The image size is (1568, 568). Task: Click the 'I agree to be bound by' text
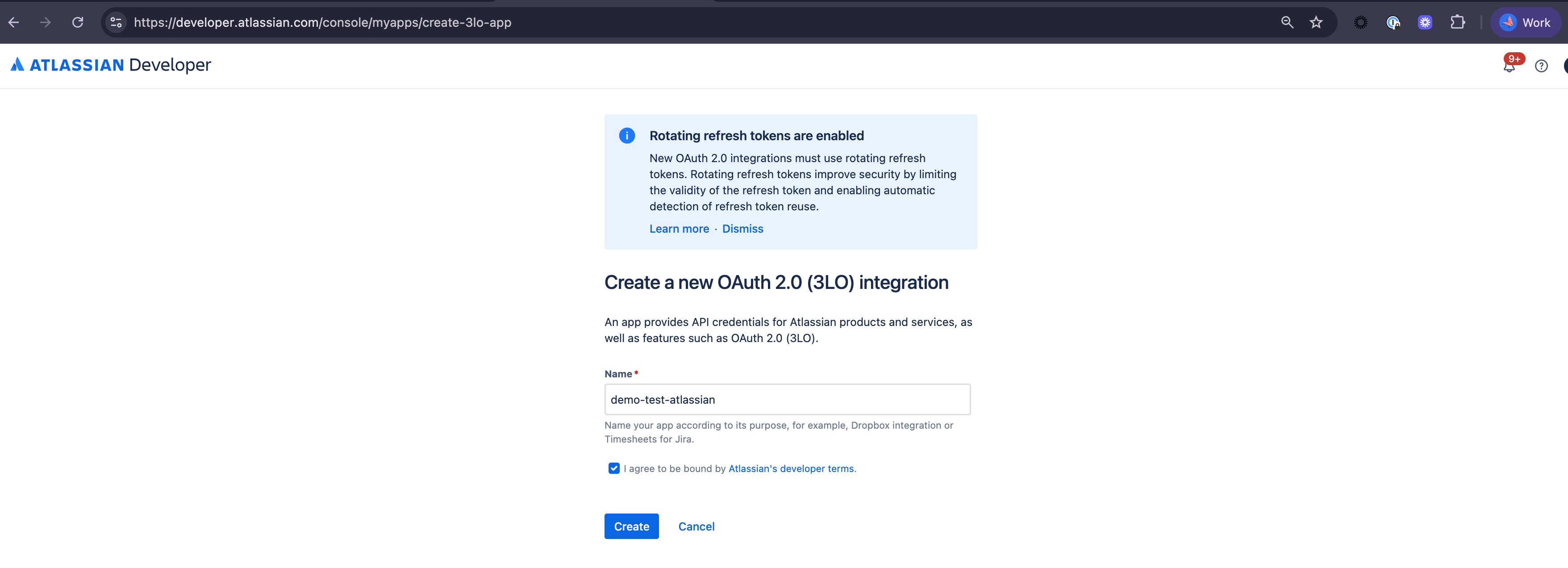pos(675,469)
